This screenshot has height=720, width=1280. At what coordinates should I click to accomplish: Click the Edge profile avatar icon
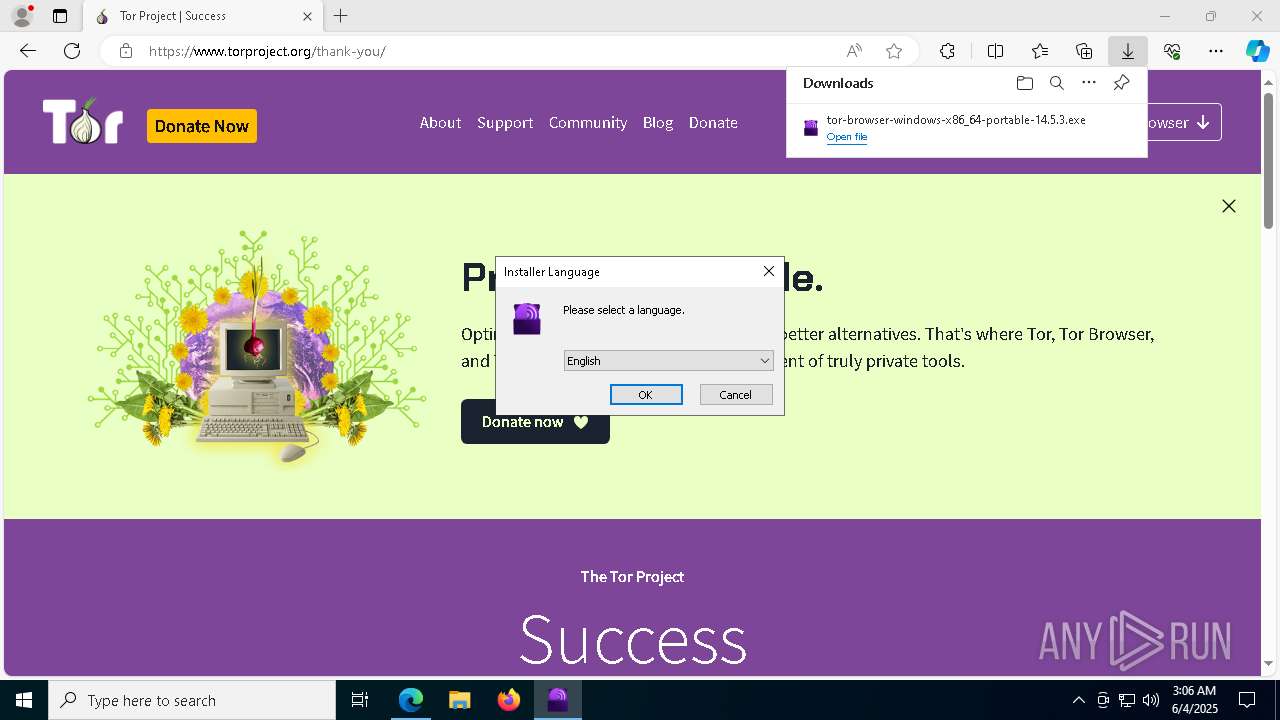pos(22,16)
